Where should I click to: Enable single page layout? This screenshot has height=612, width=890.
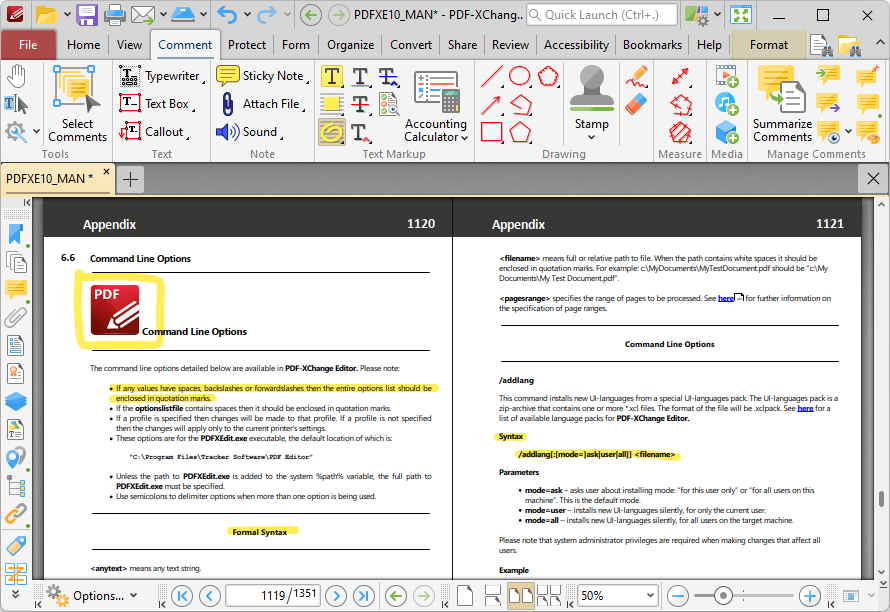click(465, 596)
